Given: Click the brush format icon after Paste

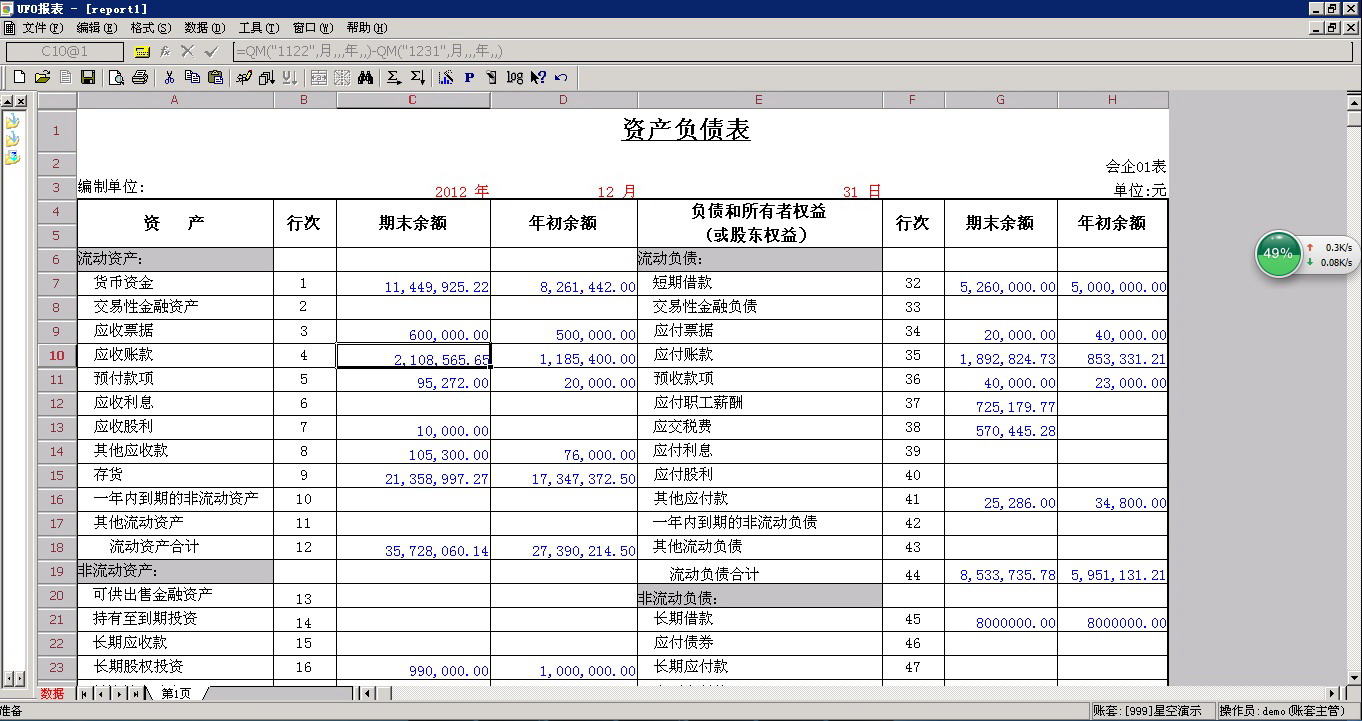Looking at the screenshot, I should (x=243, y=77).
